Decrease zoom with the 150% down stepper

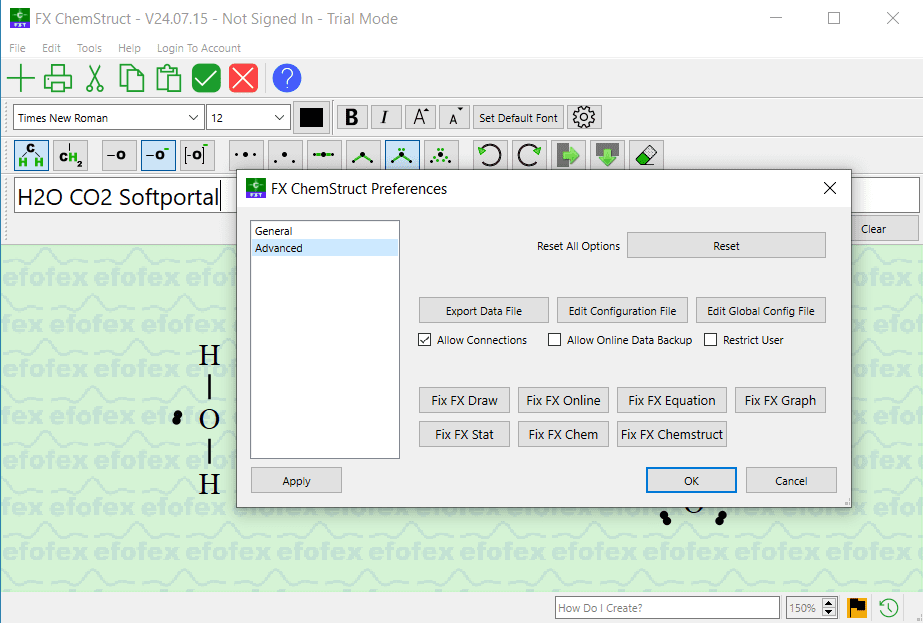(x=829, y=612)
